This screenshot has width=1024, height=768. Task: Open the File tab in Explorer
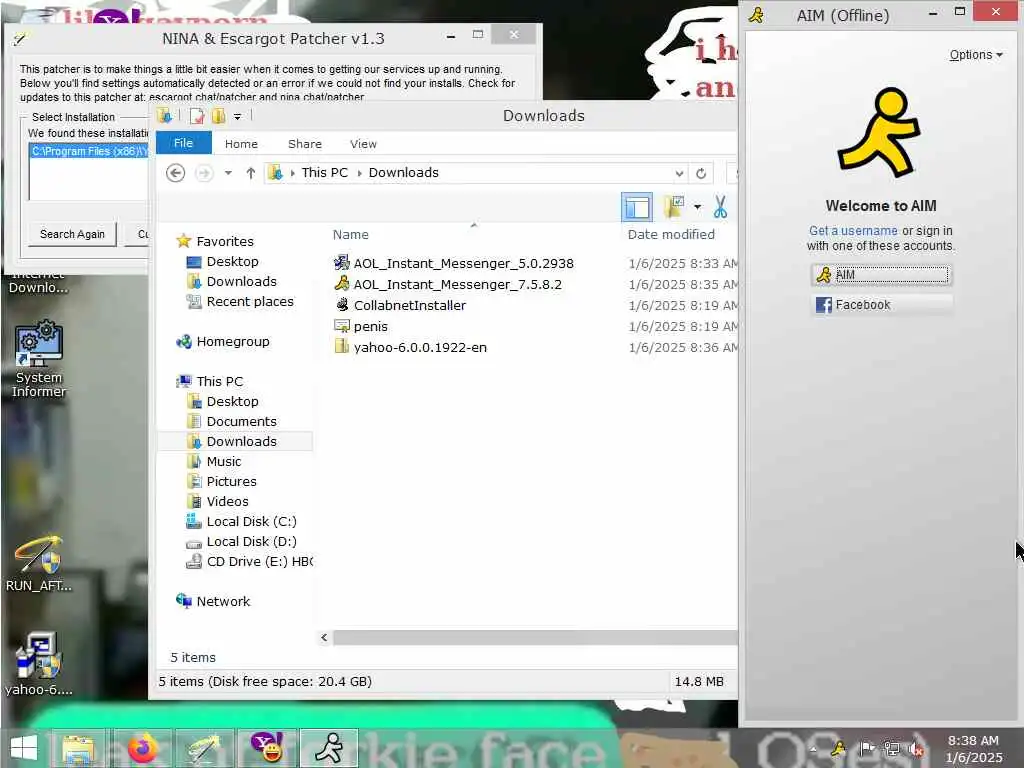[x=184, y=143]
